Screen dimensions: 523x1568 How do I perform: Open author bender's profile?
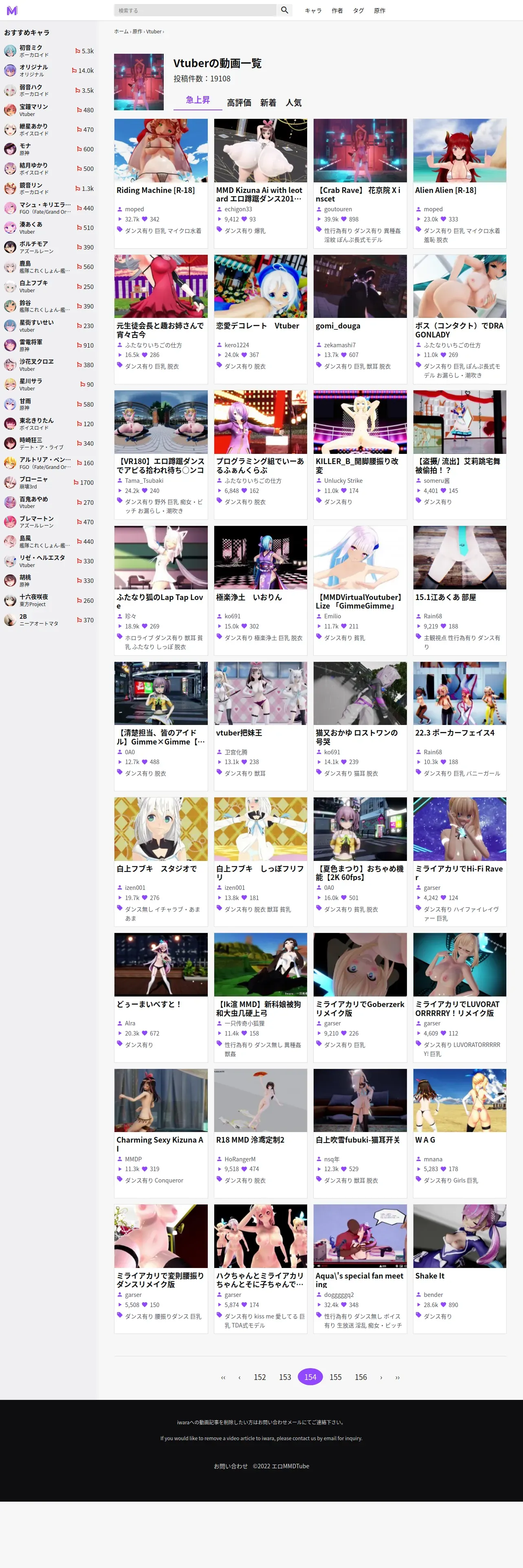433,1295
